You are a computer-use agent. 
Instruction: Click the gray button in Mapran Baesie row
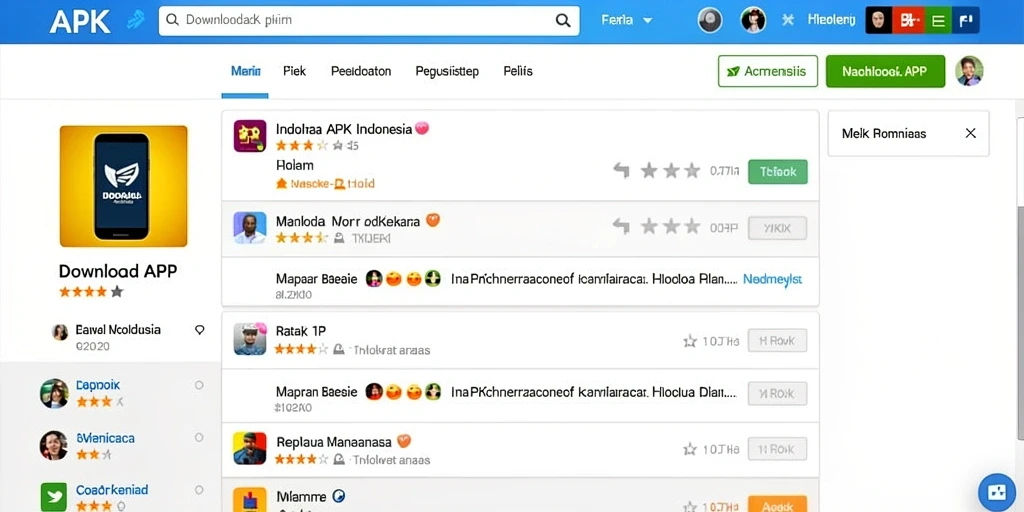point(777,394)
